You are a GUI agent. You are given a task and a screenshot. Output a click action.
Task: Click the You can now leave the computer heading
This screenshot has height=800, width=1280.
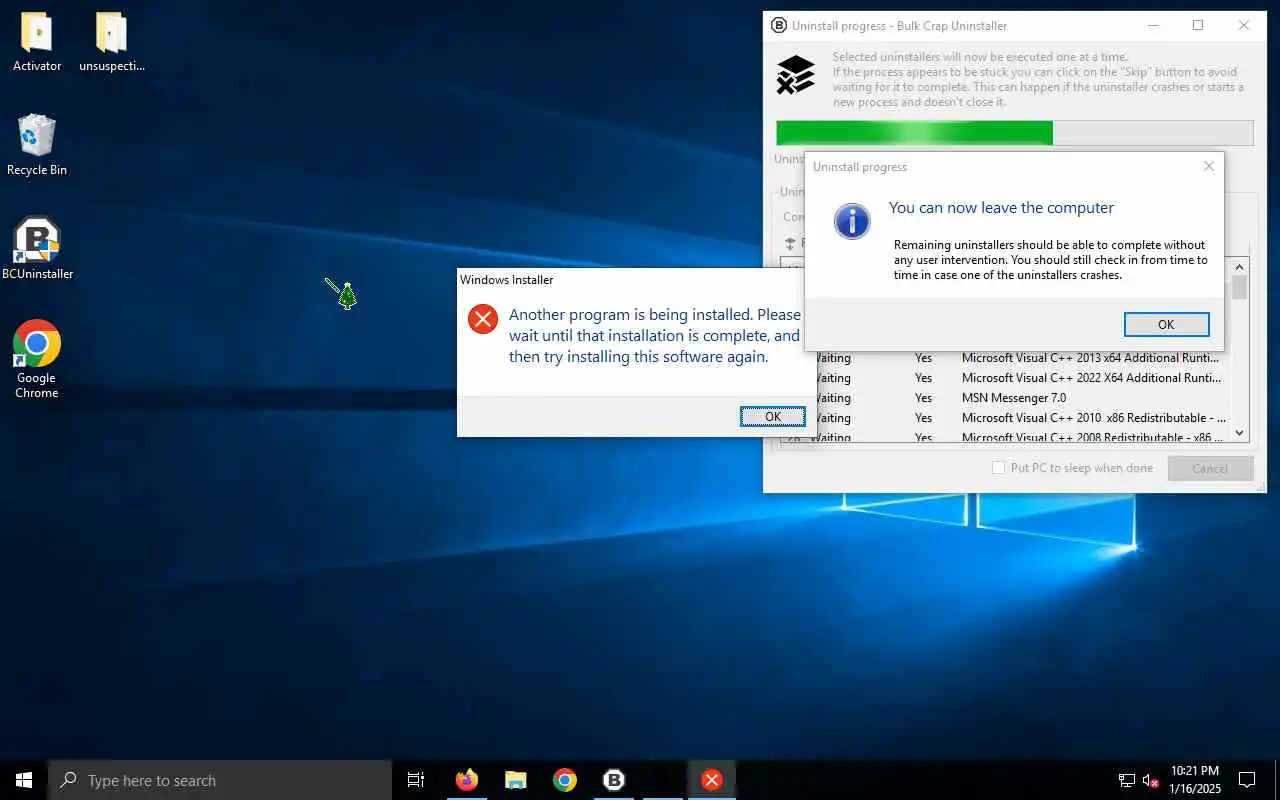[x=1001, y=208]
